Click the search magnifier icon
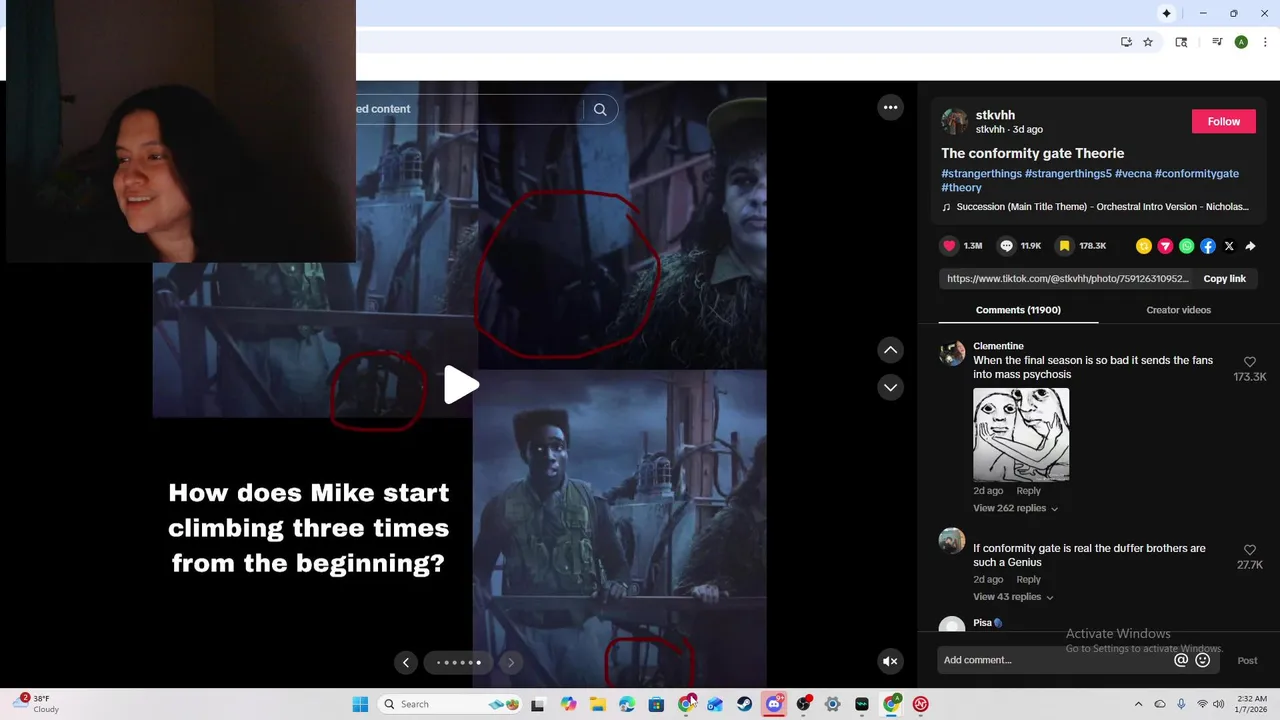Image resolution: width=1280 pixels, height=720 pixels. (x=600, y=109)
